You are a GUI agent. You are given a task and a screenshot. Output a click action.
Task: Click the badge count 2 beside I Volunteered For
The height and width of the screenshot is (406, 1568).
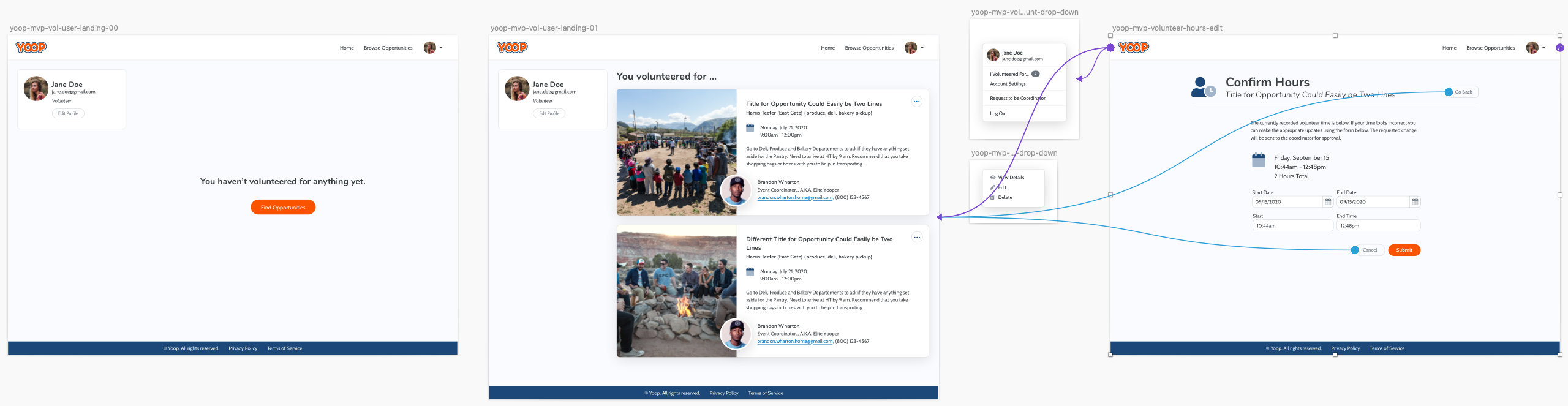[1035, 74]
